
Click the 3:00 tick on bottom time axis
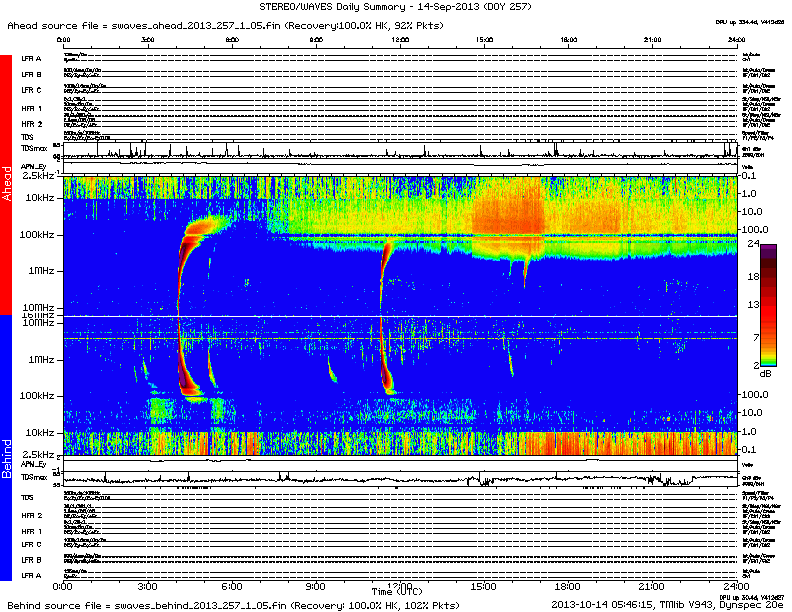[x=147, y=586]
